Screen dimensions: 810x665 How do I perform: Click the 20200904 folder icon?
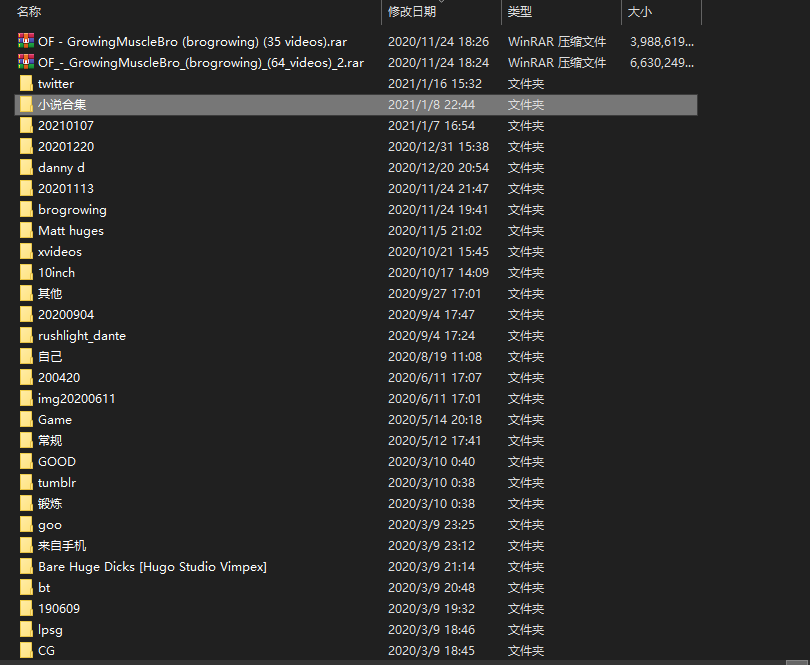point(26,315)
